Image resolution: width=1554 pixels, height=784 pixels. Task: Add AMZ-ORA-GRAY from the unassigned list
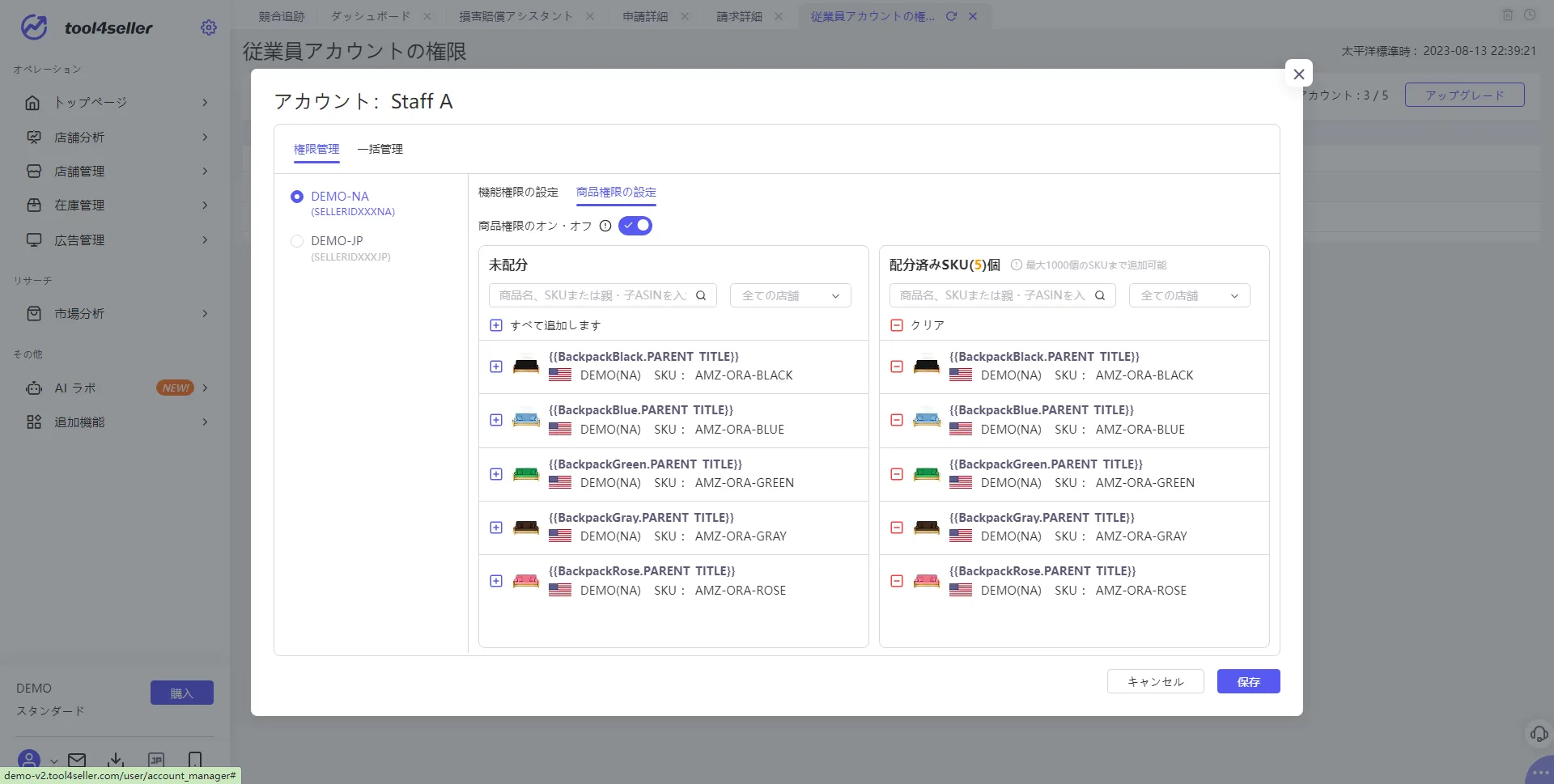[496, 528]
